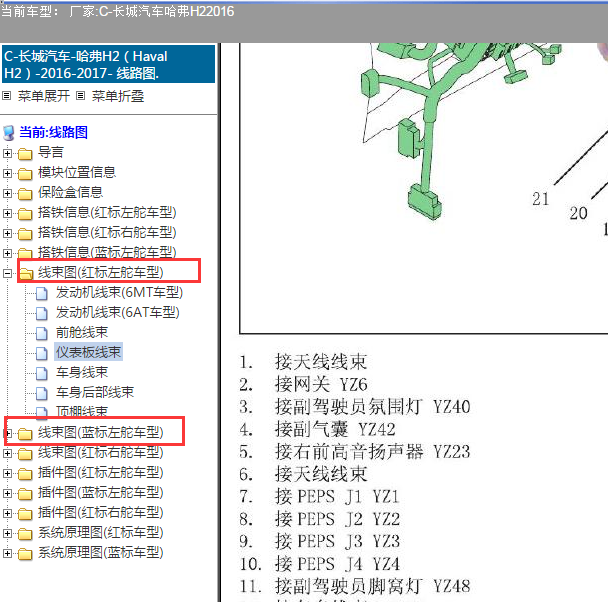Screen dimensions: 608x602
Task: Click the text 接副驾驶员氛围灯 YZ40
Action: (372, 407)
